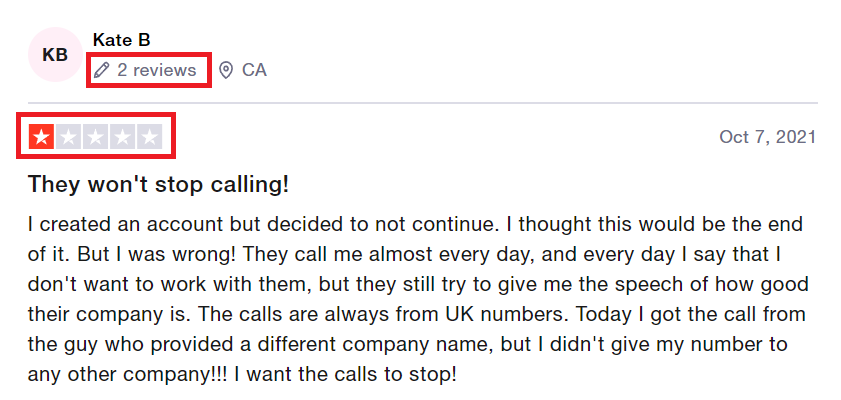The width and height of the screenshot is (841, 400).
Task: Click the Oct 7, 2021 review date
Action: tap(767, 137)
